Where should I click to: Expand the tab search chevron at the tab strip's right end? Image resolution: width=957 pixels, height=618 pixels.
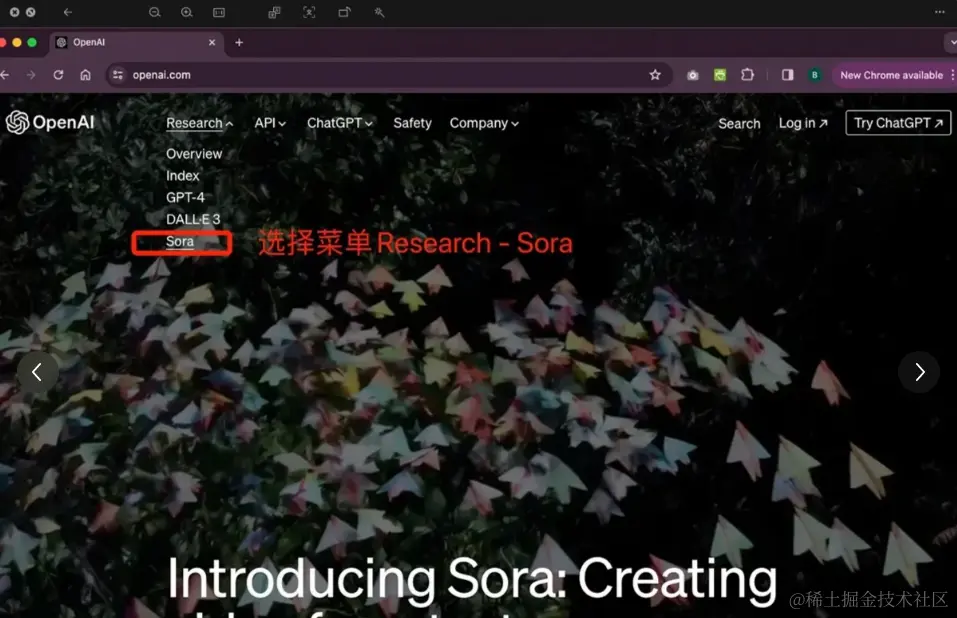(x=952, y=43)
